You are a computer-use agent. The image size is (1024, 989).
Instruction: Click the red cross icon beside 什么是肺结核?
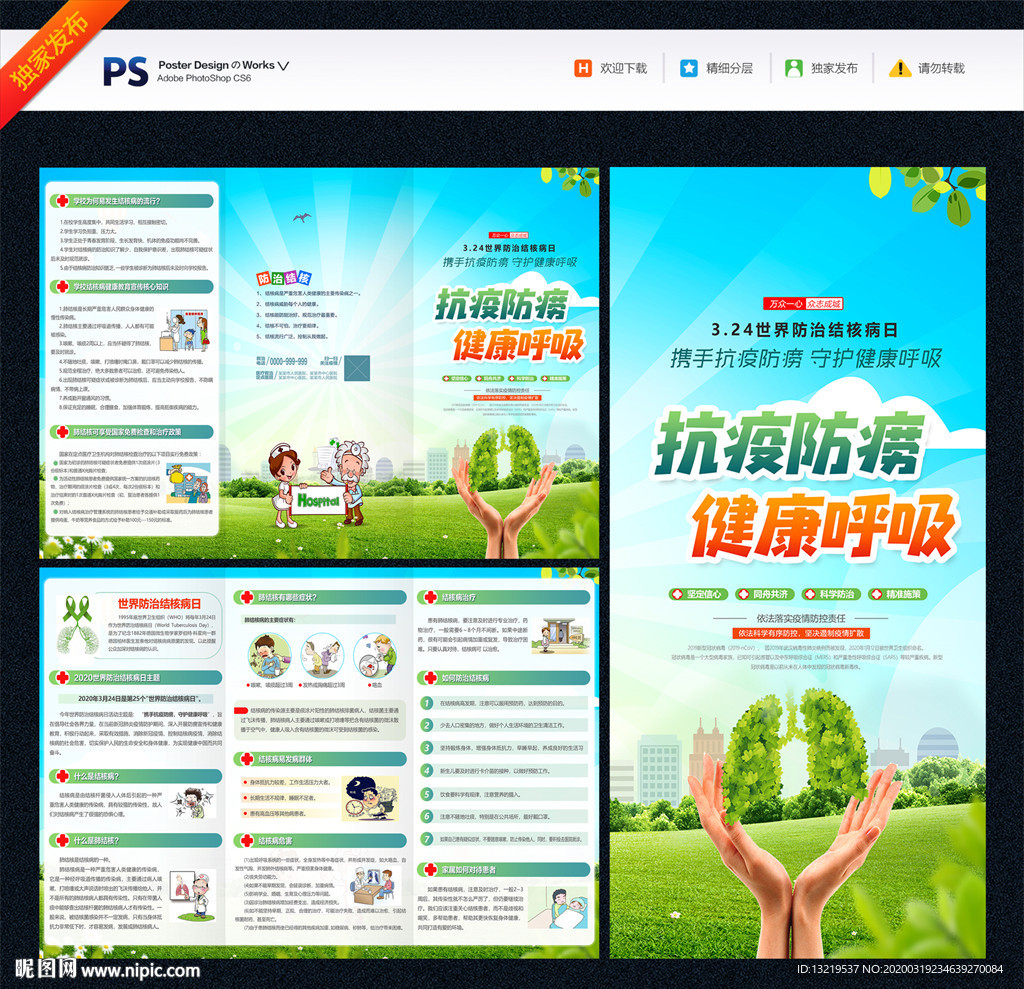(x=62, y=840)
